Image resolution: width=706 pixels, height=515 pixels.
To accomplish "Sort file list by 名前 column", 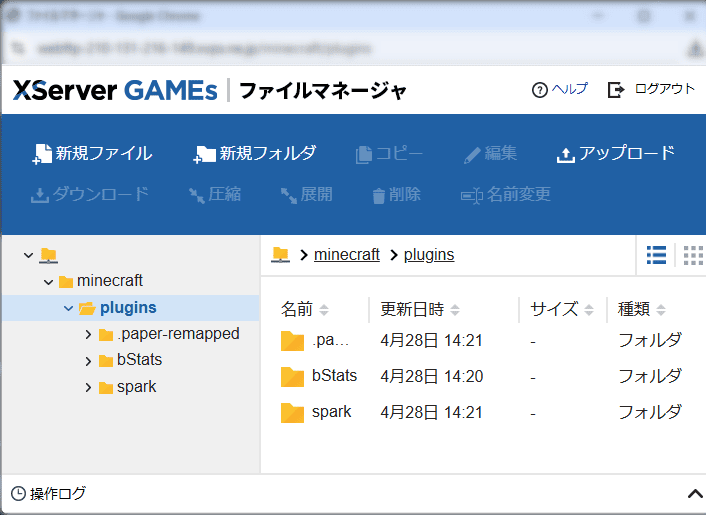I will 305,309.
